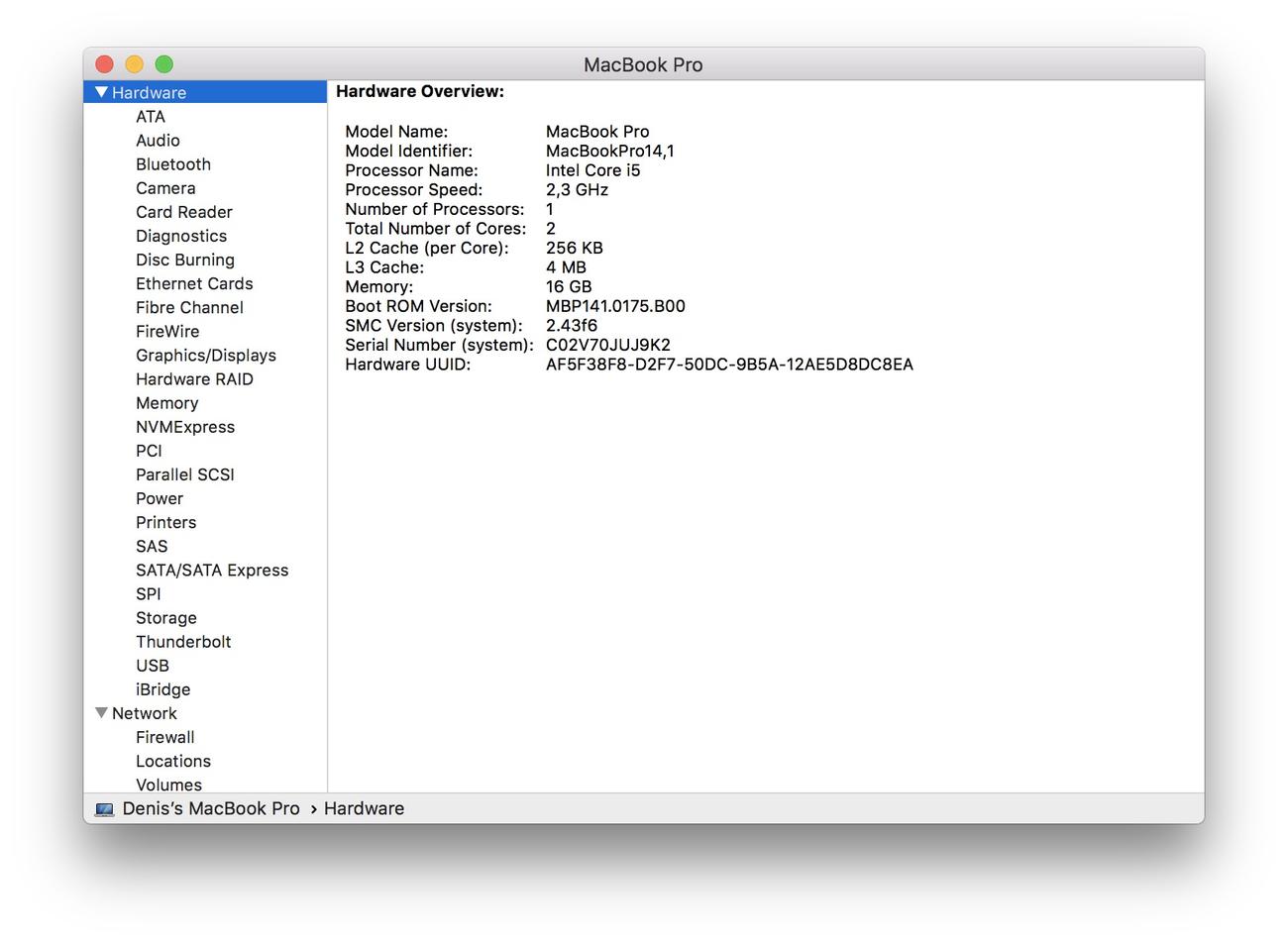Show Camera information
This screenshot has width=1288, height=943.
[x=165, y=188]
